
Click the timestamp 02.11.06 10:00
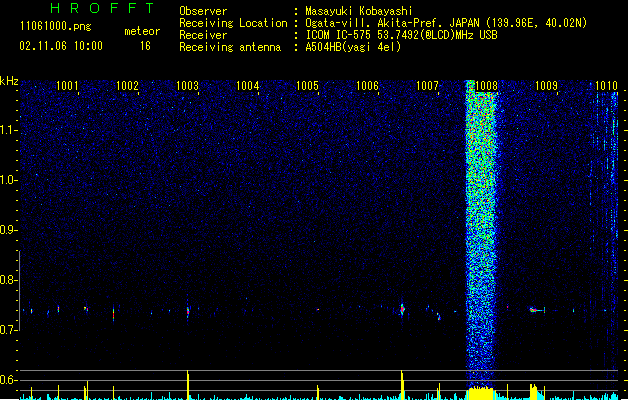(61, 46)
